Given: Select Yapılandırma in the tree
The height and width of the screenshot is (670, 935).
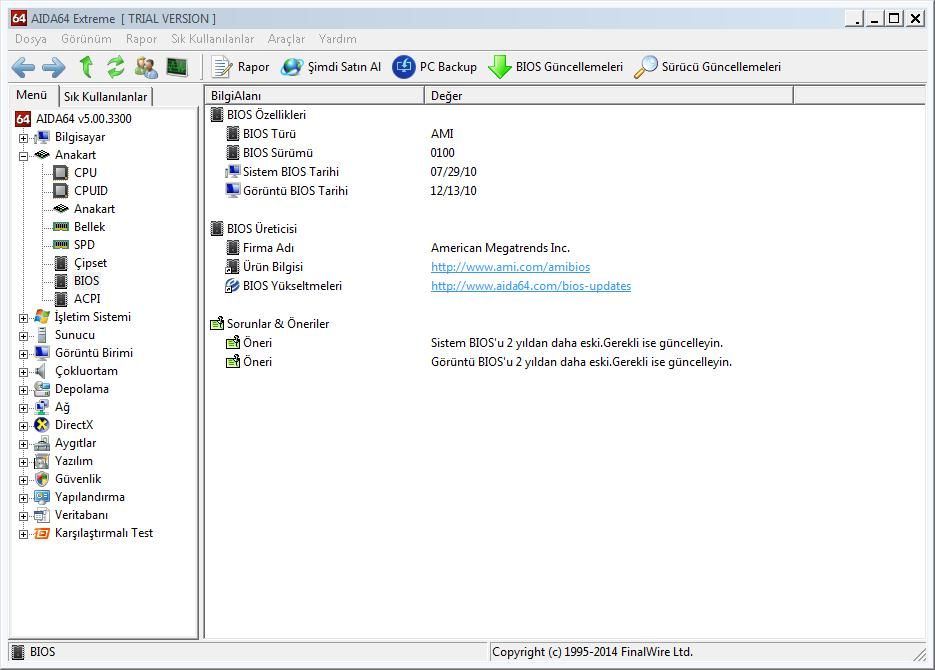Looking at the screenshot, I should (89, 497).
